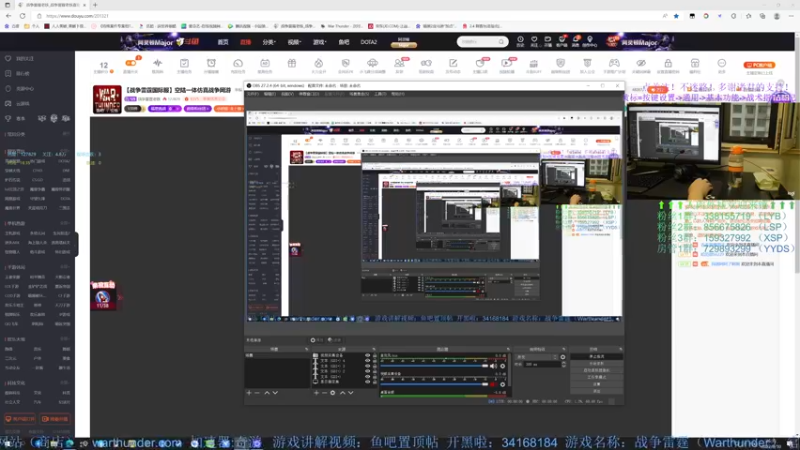
Task: Toggle visibility of 文本 (GDI+) 3 source
Action: click(x=367, y=366)
